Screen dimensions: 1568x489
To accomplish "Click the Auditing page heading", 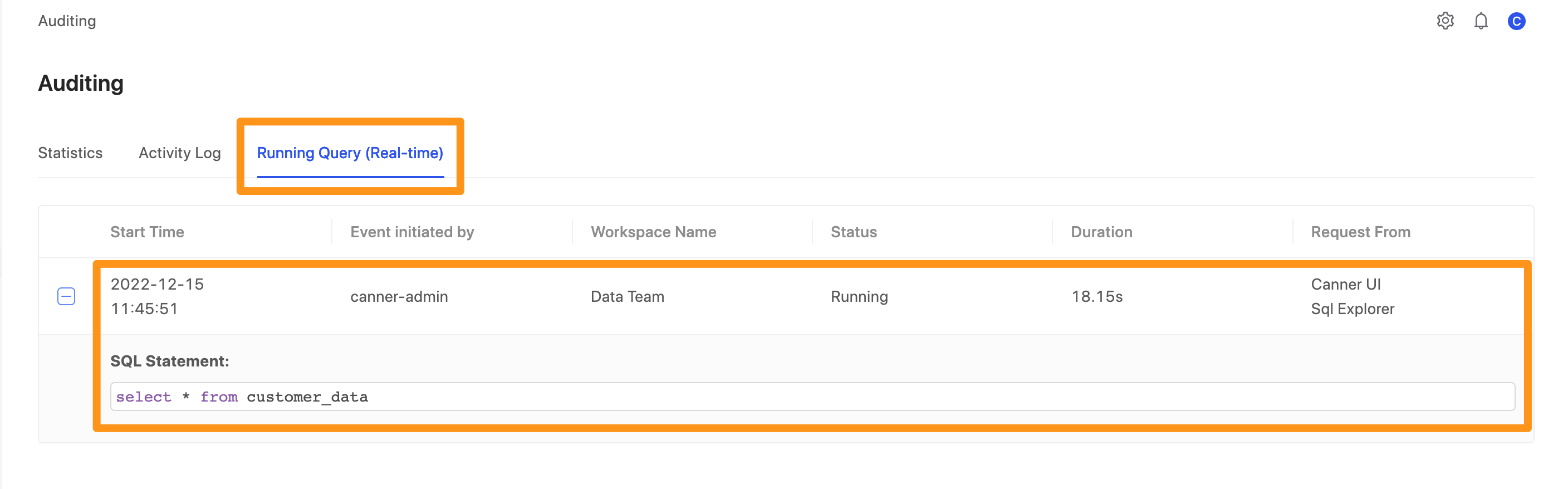I will tap(80, 83).
